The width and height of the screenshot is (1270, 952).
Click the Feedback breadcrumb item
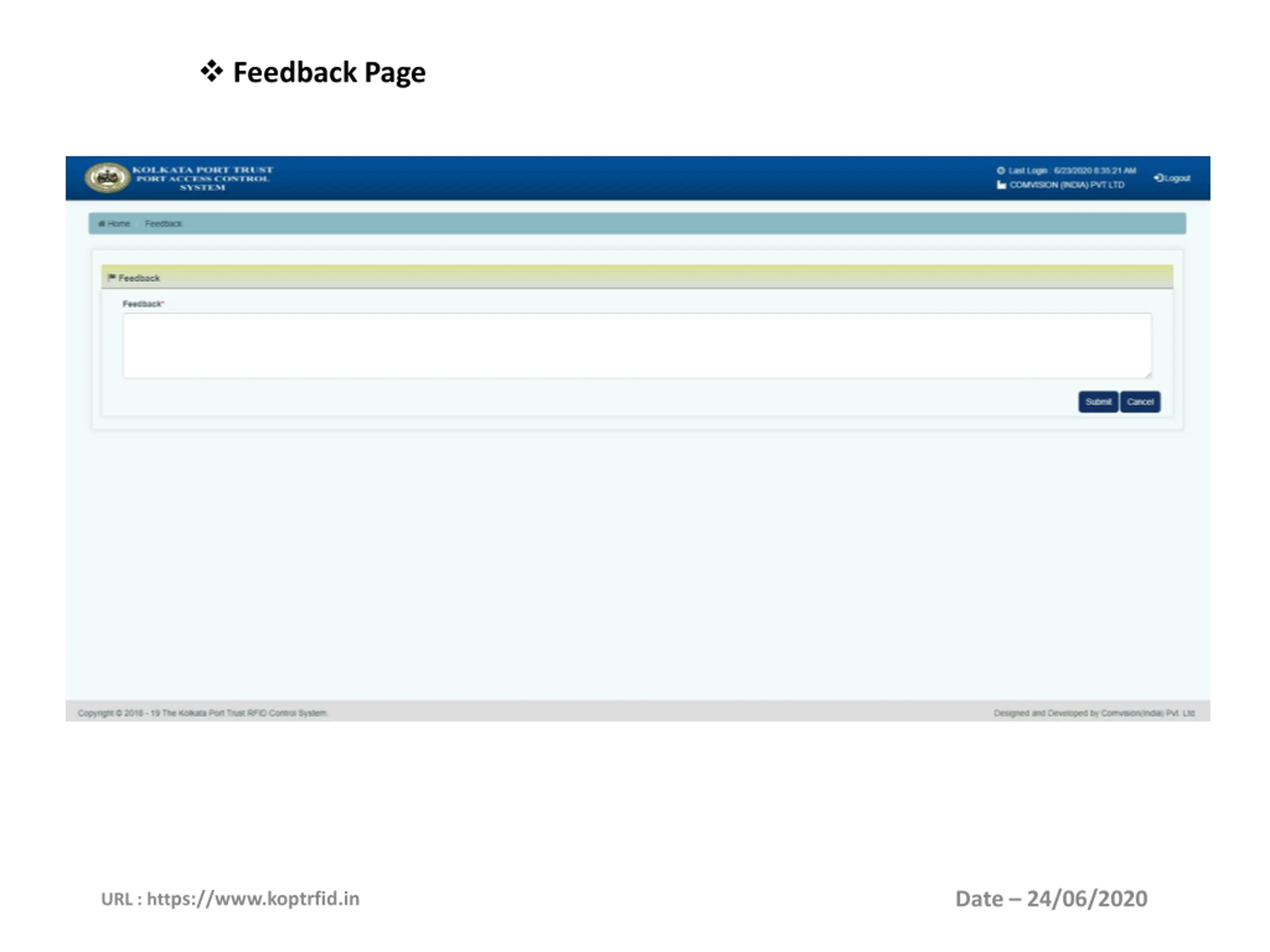pyautogui.click(x=163, y=224)
